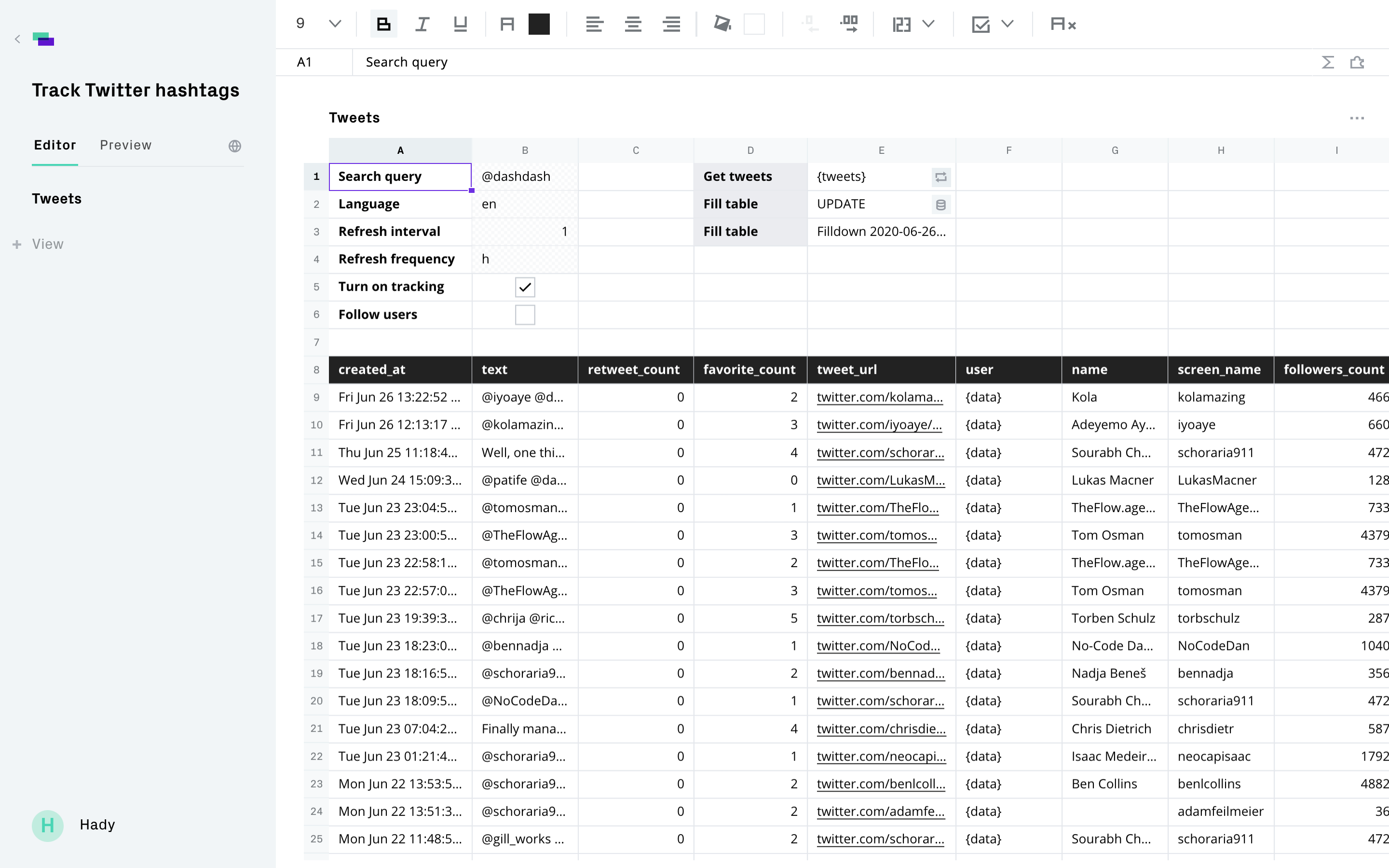Screen dimensions: 1389x868
Task: Select column A header
Action: pos(400,150)
